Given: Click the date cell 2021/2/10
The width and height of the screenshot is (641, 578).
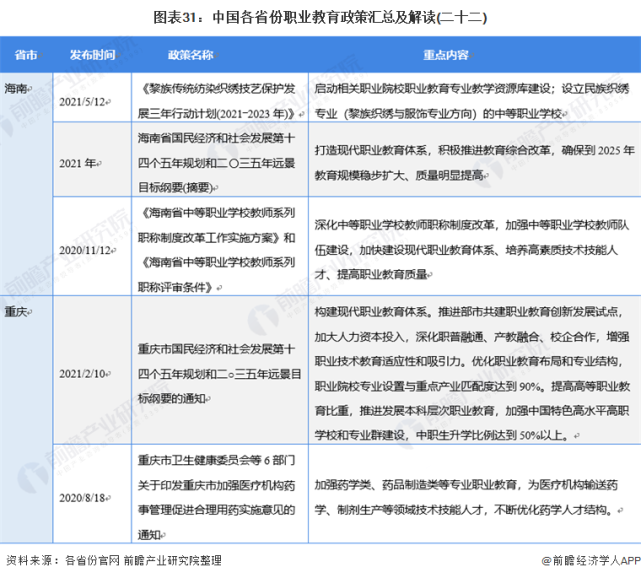Looking at the screenshot, I should [92, 370].
